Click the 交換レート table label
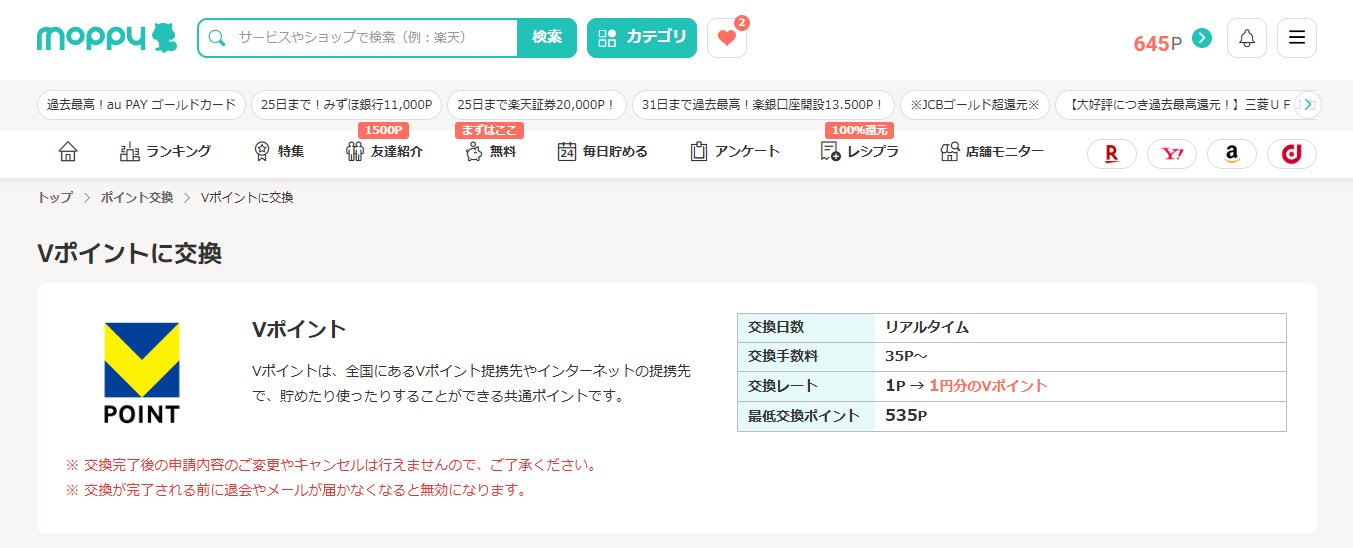The image size is (1353, 548). (783, 386)
